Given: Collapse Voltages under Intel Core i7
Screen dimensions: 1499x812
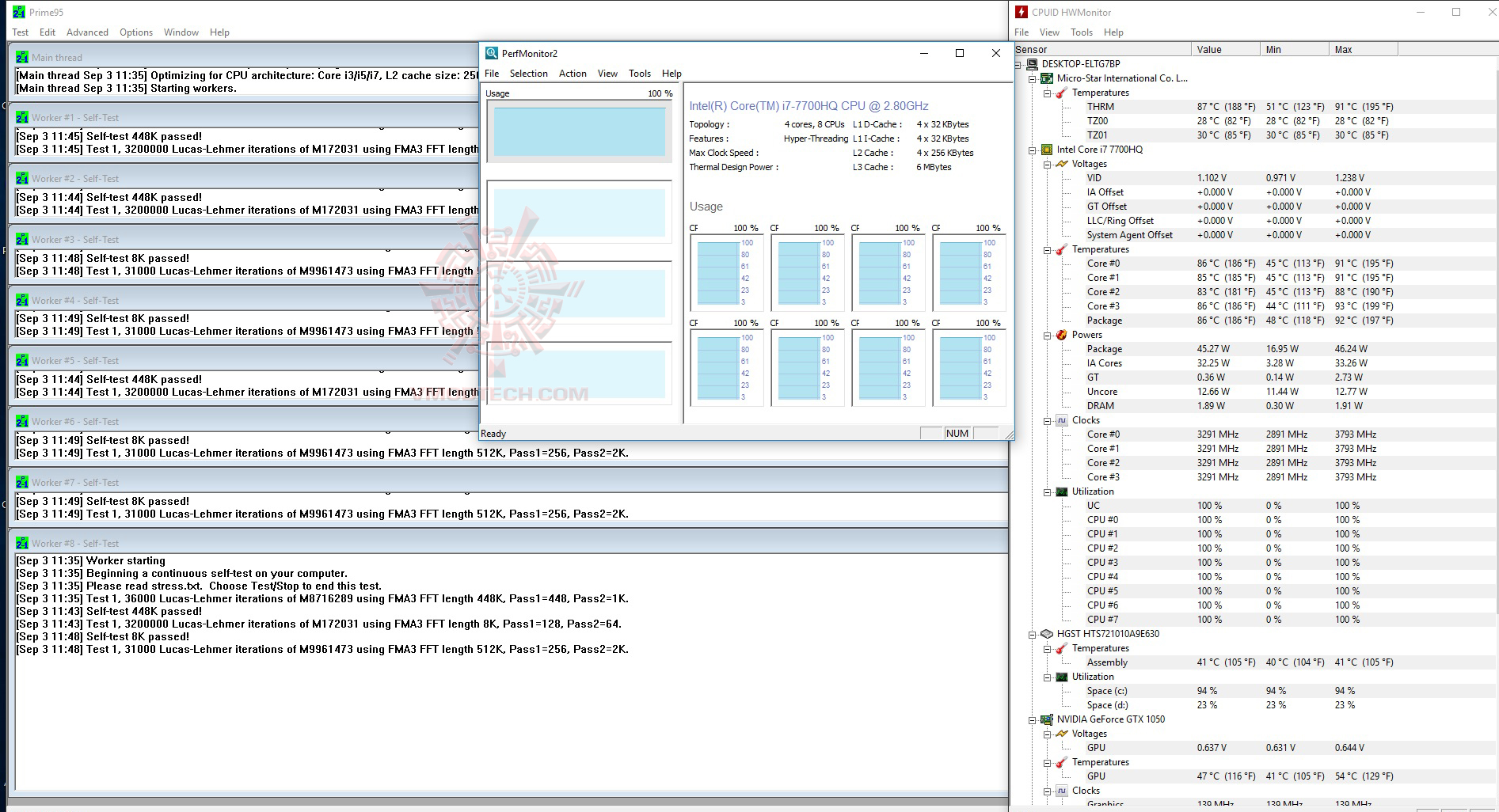Looking at the screenshot, I should [x=1048, y=164].
